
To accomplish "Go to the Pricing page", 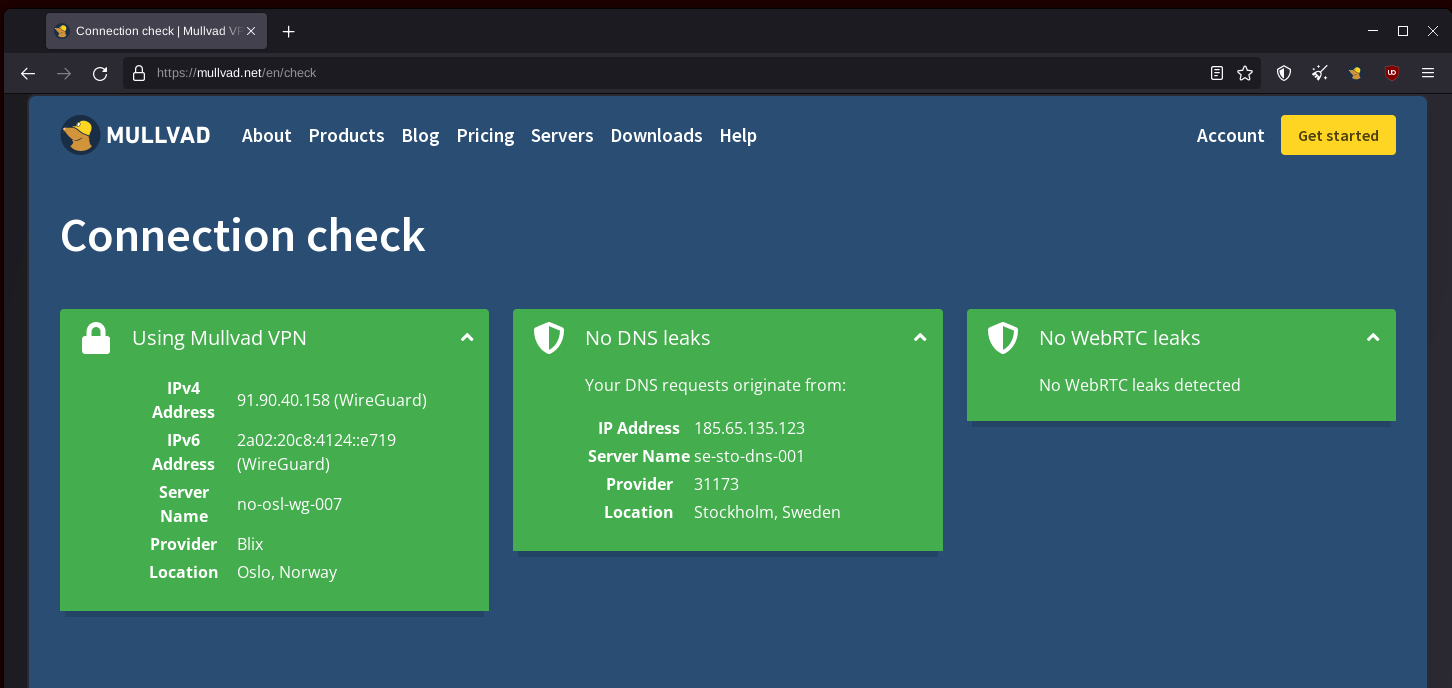I will point(485,135).
